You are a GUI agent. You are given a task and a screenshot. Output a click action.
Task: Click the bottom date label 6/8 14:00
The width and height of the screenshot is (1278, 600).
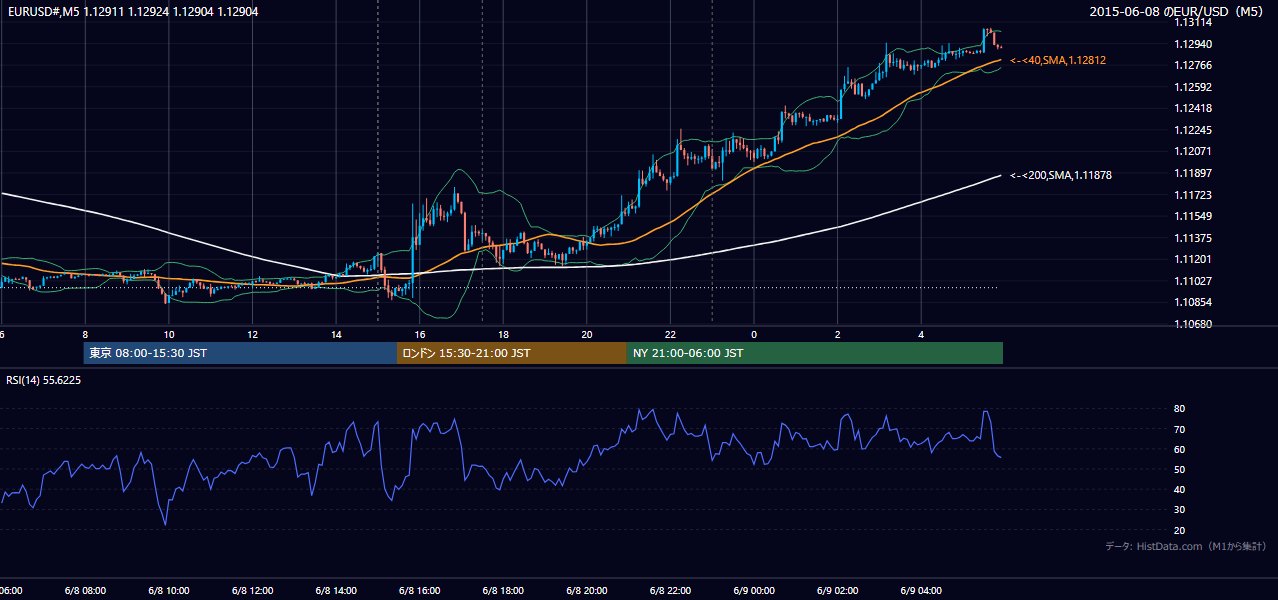[336, 591]
